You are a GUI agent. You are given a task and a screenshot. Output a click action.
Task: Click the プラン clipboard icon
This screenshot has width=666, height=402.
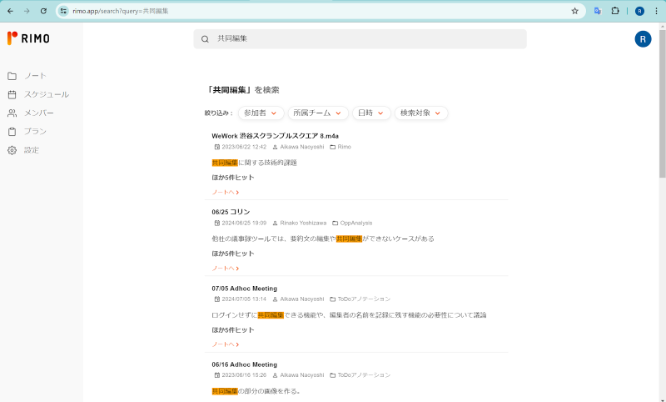[x=12, y=131]
